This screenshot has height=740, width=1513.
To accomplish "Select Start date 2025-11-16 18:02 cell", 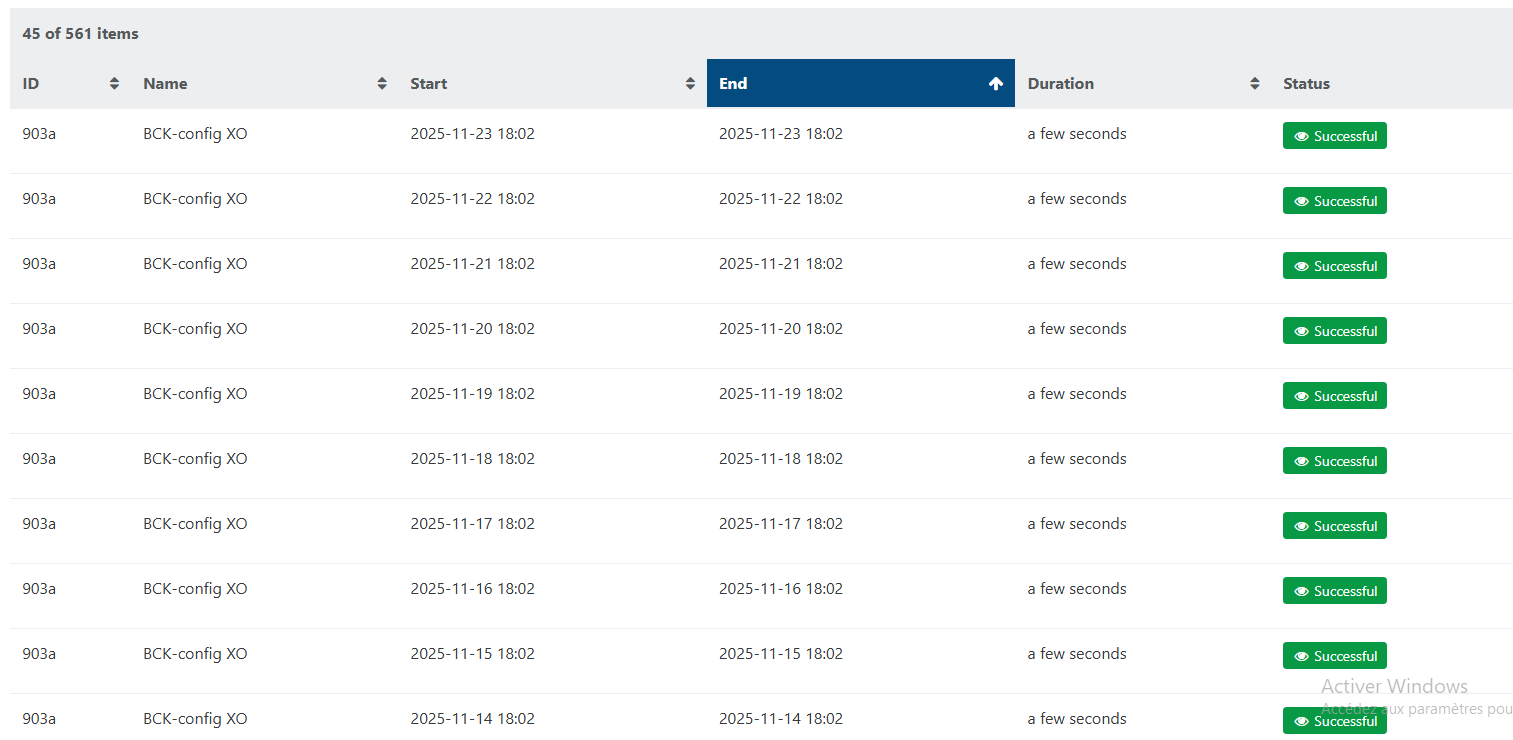I will point(472,589).
